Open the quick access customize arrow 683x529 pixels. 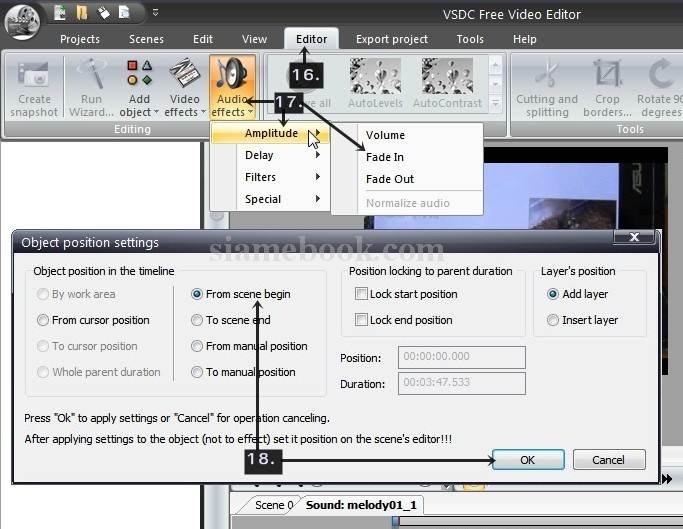click(155, 13)
